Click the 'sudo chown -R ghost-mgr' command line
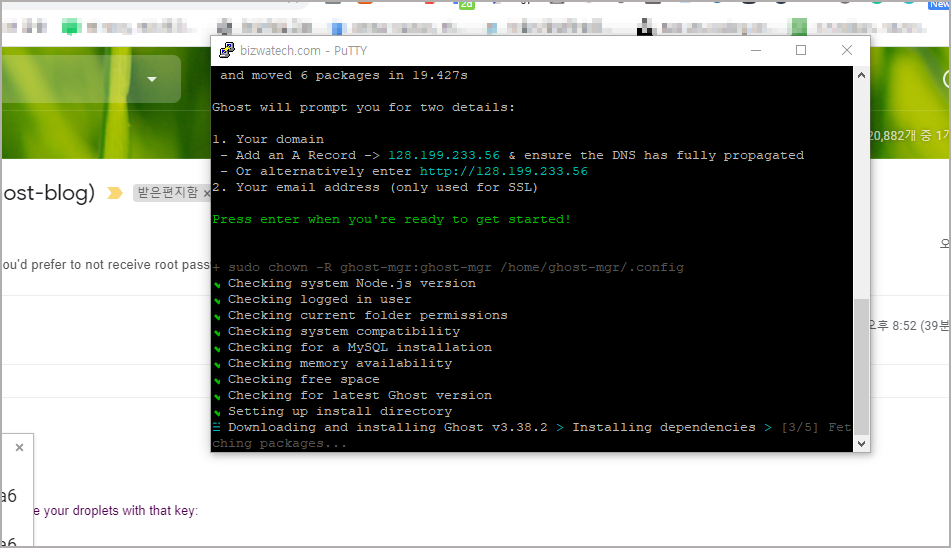This screenshot has height=548, width=951. coord(448,267)
